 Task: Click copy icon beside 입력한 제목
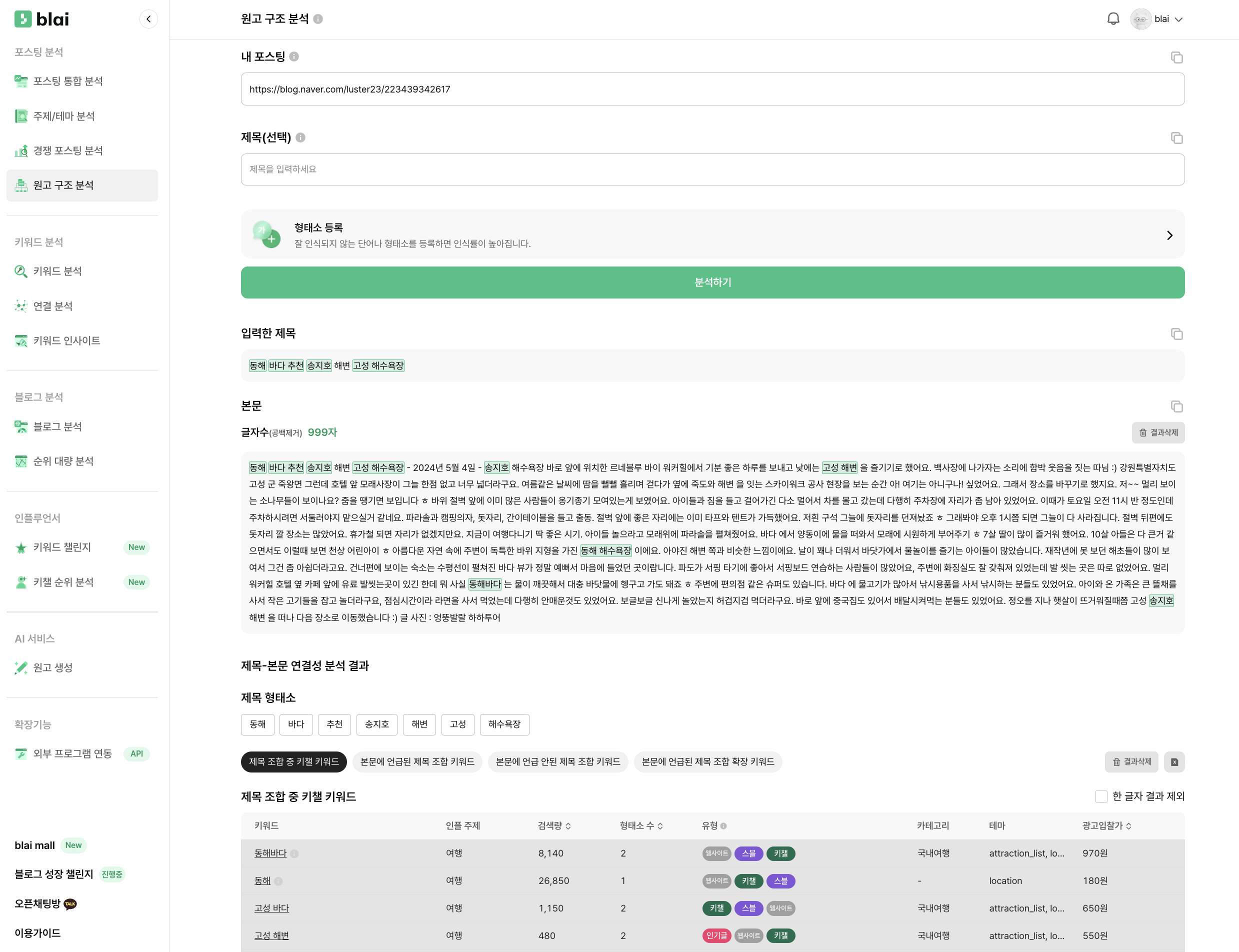click(x=1176, y=334)
